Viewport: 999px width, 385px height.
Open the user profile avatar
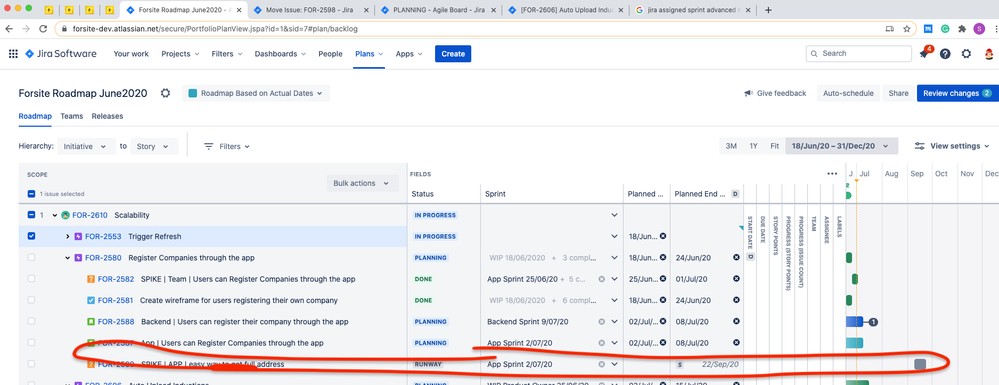click(x=989, y=54)
